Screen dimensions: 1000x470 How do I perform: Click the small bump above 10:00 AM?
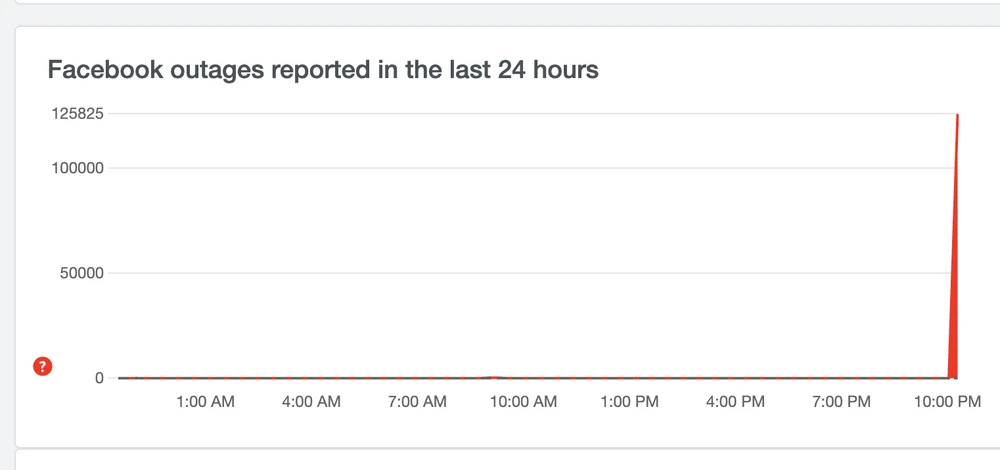[491, 377]
